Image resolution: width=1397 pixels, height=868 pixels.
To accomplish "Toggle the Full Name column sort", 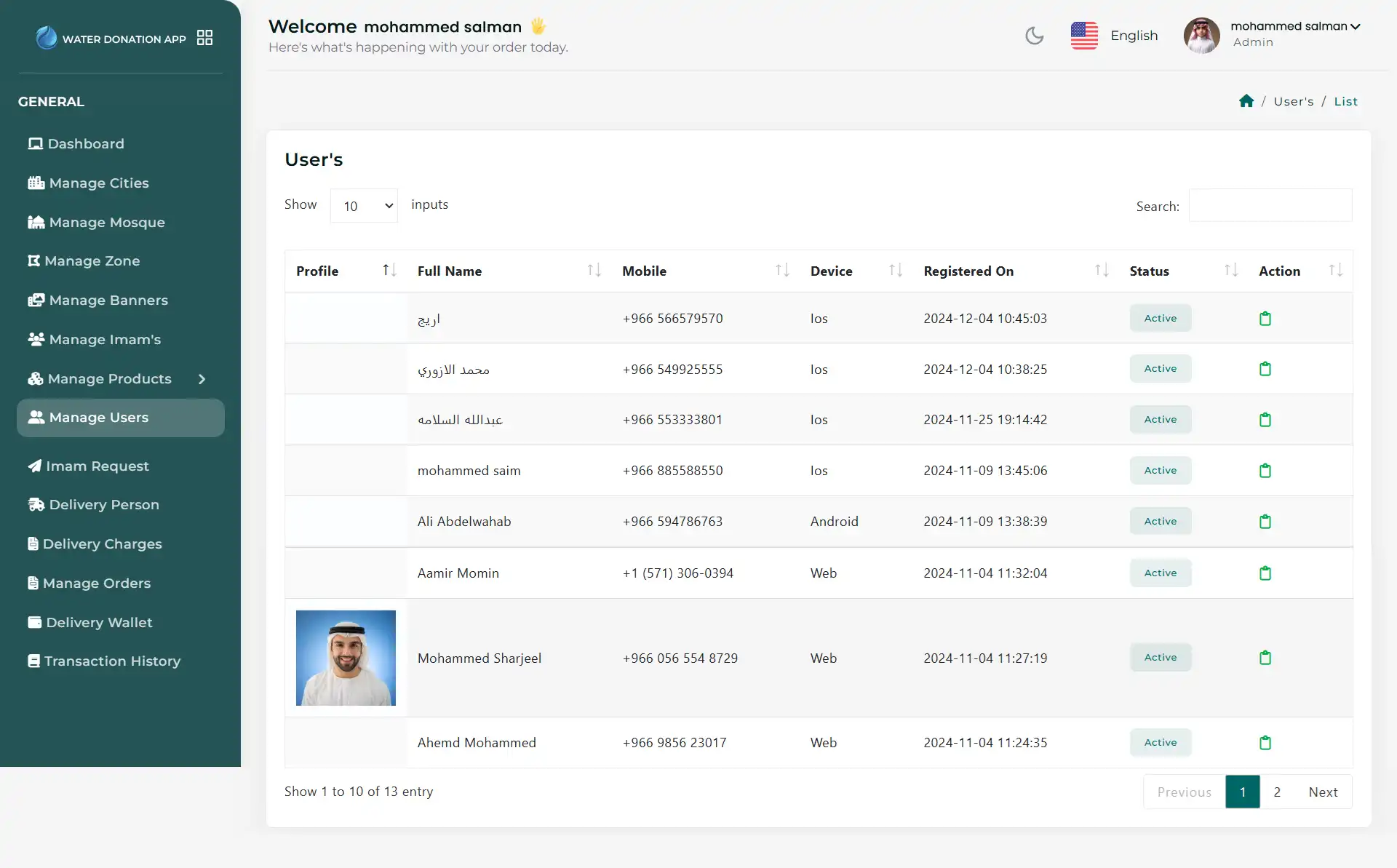I will click(594, 270).
